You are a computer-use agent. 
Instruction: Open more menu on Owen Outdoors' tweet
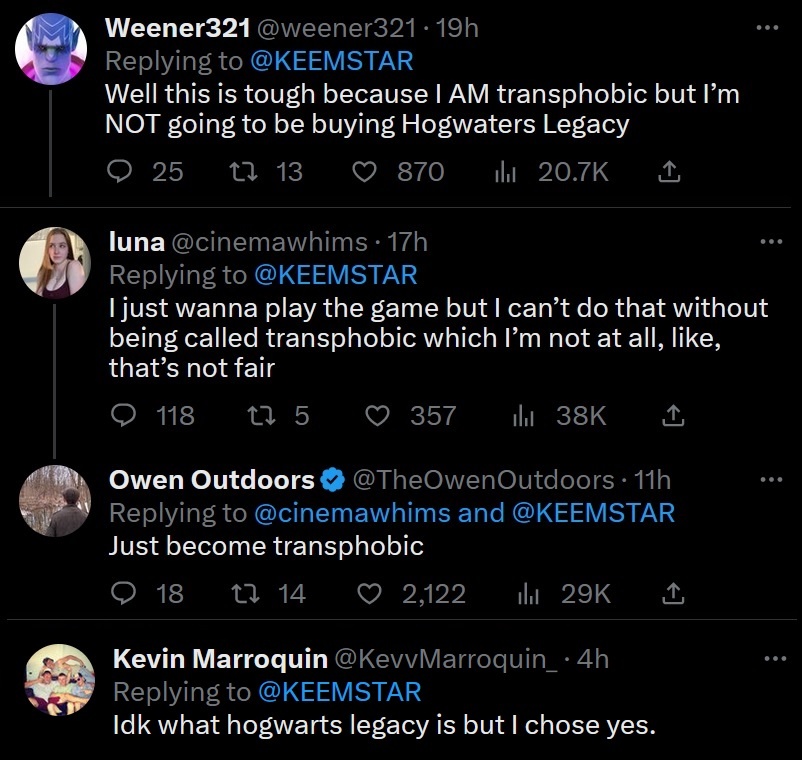tap(771, 479)
